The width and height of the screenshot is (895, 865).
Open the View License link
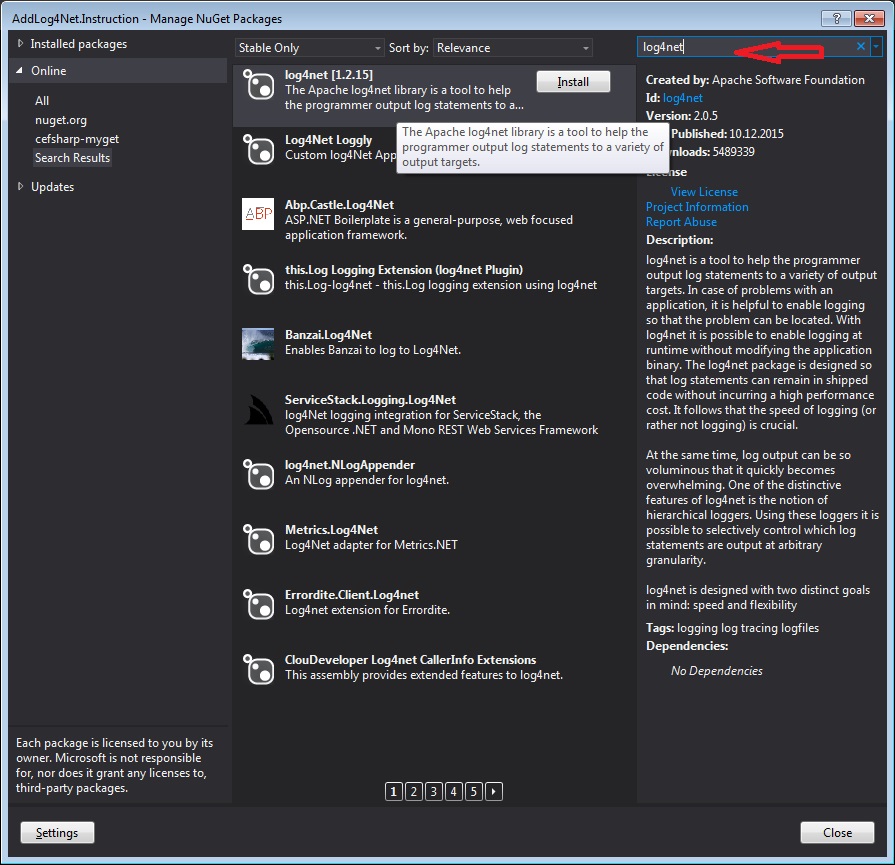(x=704, y=192)
